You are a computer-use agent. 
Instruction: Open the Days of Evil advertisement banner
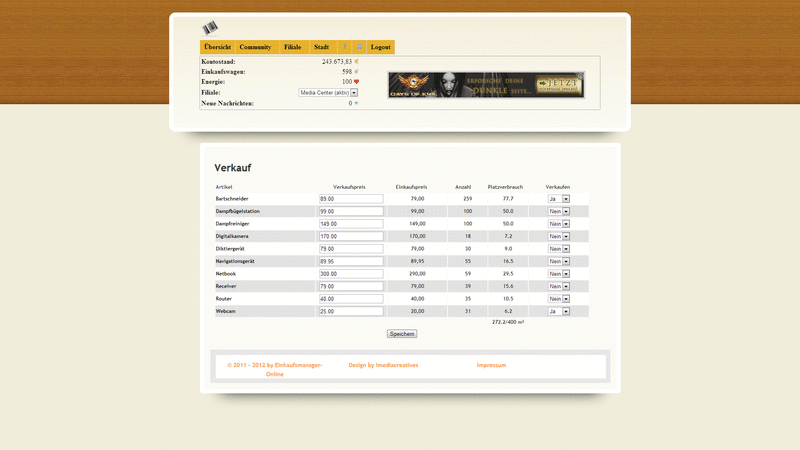click(486, 85)
